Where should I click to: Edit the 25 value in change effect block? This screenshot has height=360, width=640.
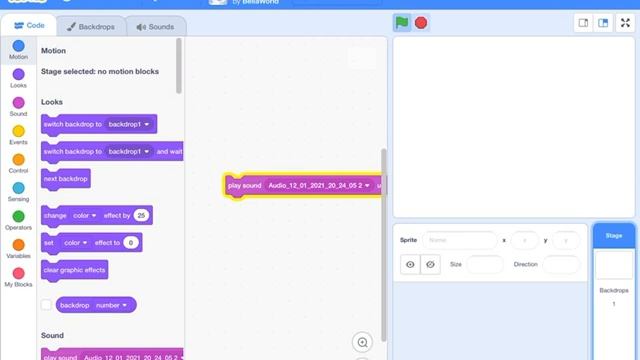[141, 216]
